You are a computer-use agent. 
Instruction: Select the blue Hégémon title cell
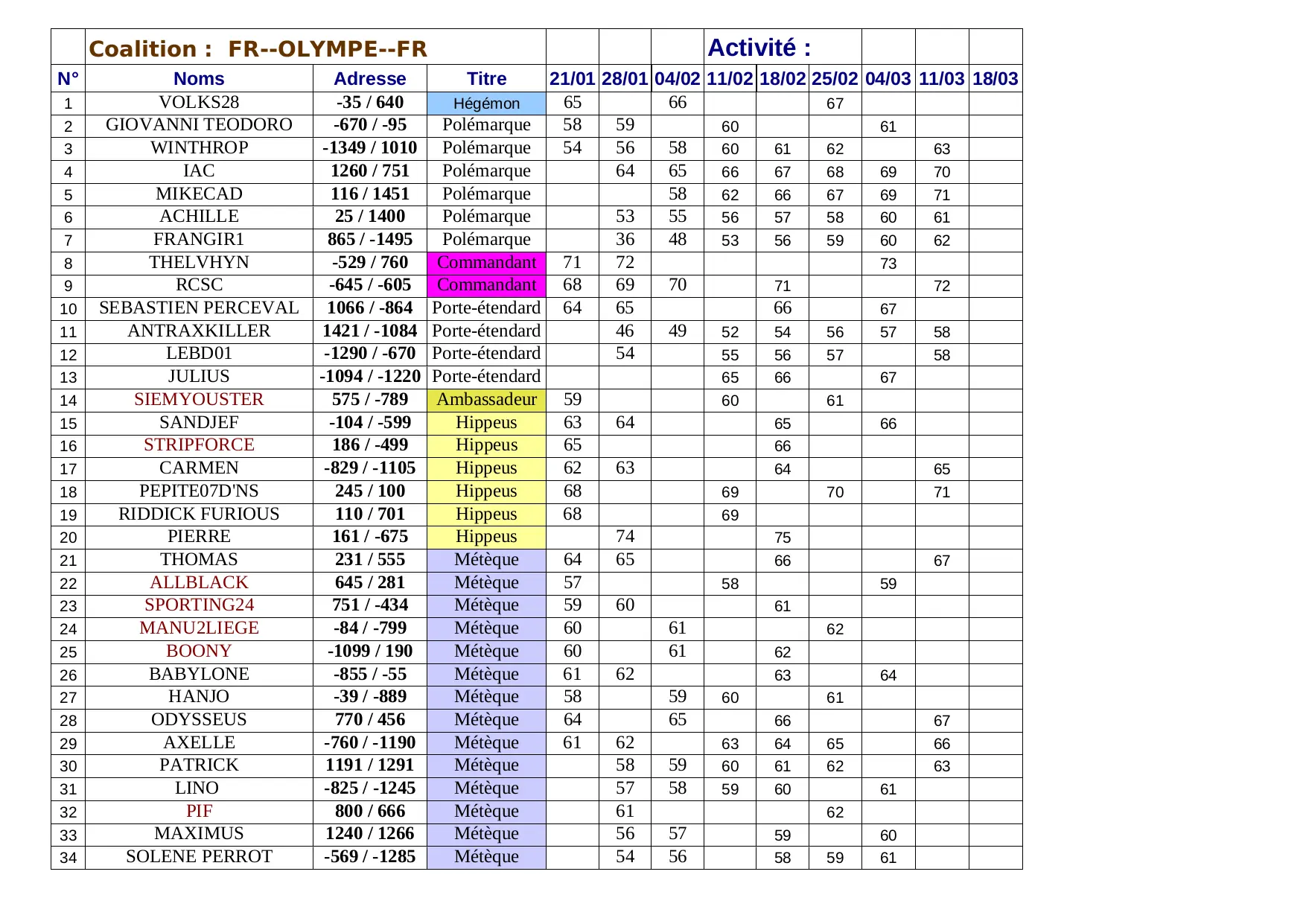point(486,103)
